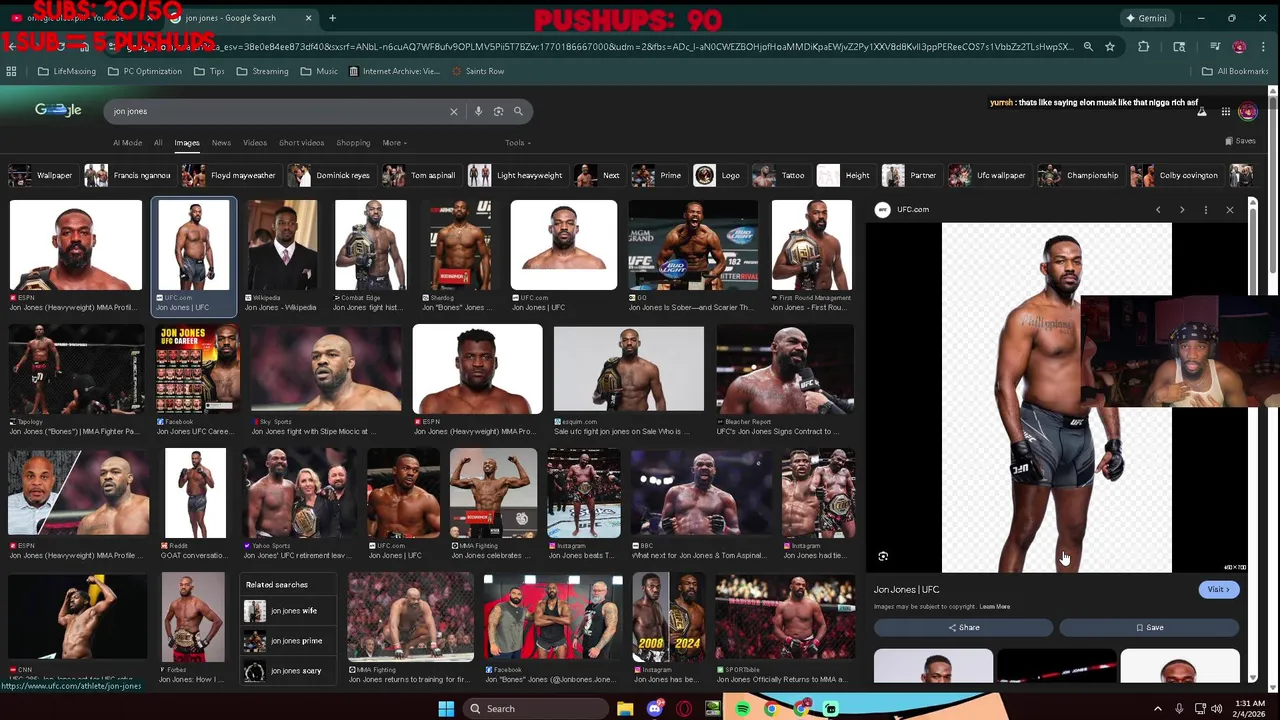This screenshot has width=1280, height=720.
Task: Open the bookmarks apps grid icon
Action: coord(11,71)
